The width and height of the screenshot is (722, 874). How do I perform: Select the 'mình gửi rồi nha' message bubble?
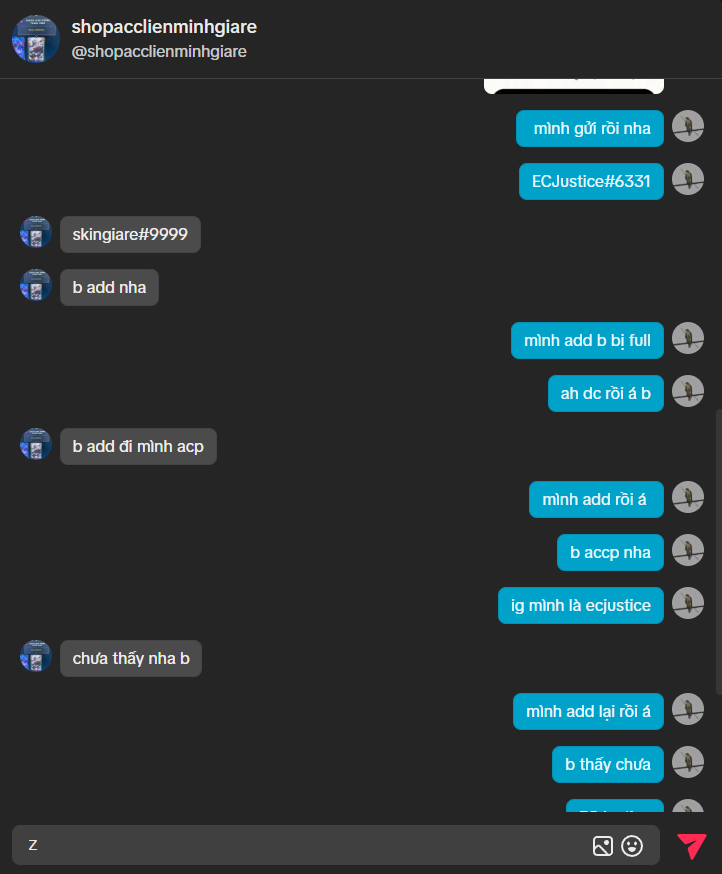[590, 129]
